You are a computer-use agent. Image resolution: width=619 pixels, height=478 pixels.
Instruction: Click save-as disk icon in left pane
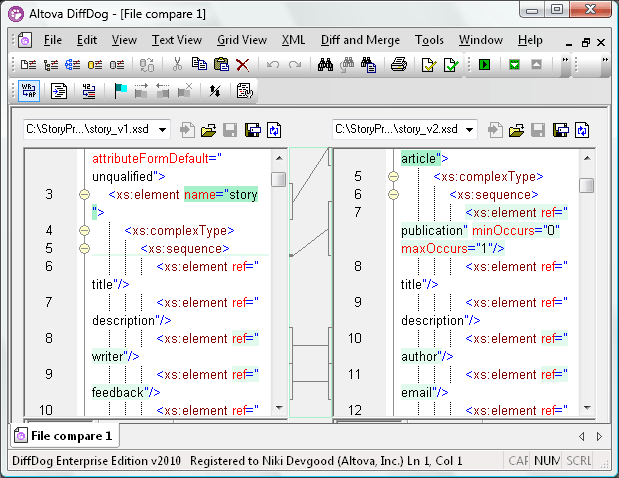click(253, 130)
